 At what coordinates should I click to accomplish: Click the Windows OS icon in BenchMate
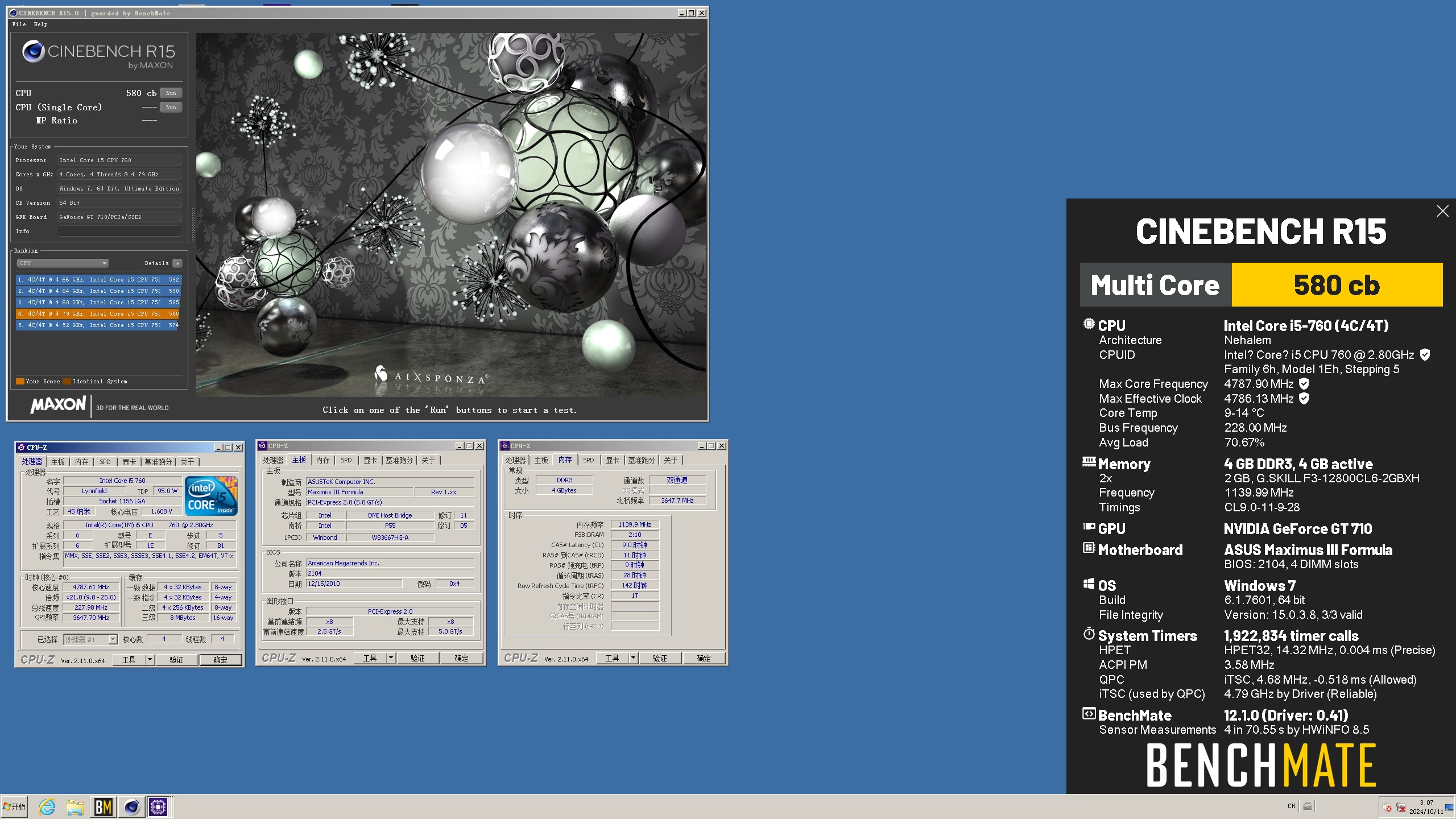tap(1089, 584)
